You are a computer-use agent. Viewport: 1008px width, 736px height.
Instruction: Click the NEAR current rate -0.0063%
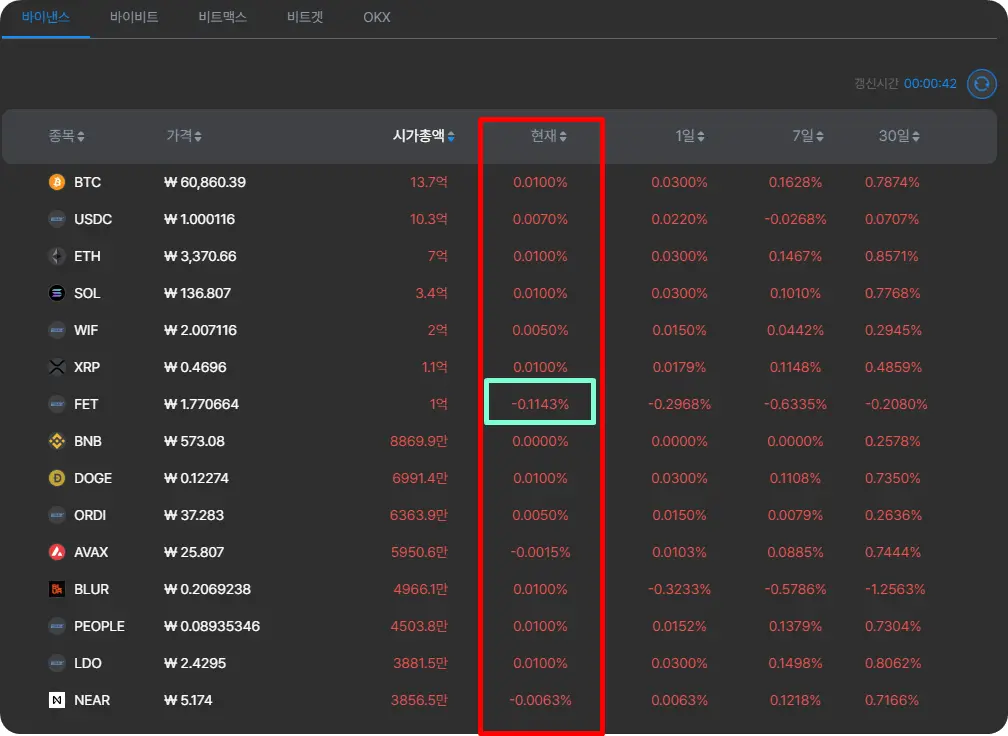click(540, 699)
